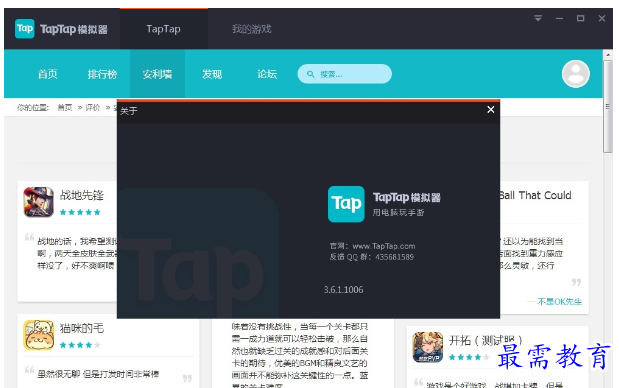Minimize the TapTap emulator window
This screenshot has height=388, width=619.
click(x=559, y=18)
